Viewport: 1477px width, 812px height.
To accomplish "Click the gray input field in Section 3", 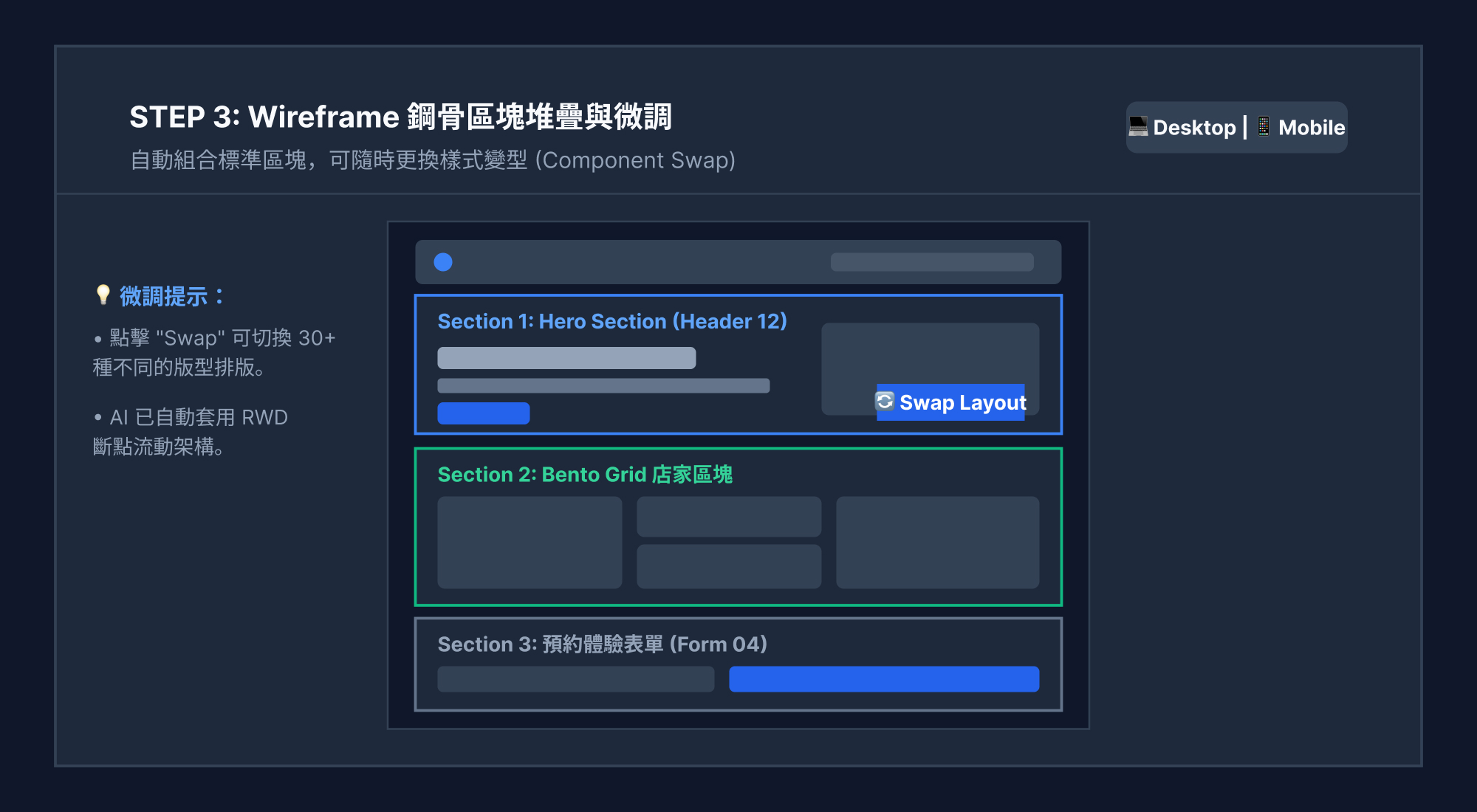I will (x=576, y=679).
